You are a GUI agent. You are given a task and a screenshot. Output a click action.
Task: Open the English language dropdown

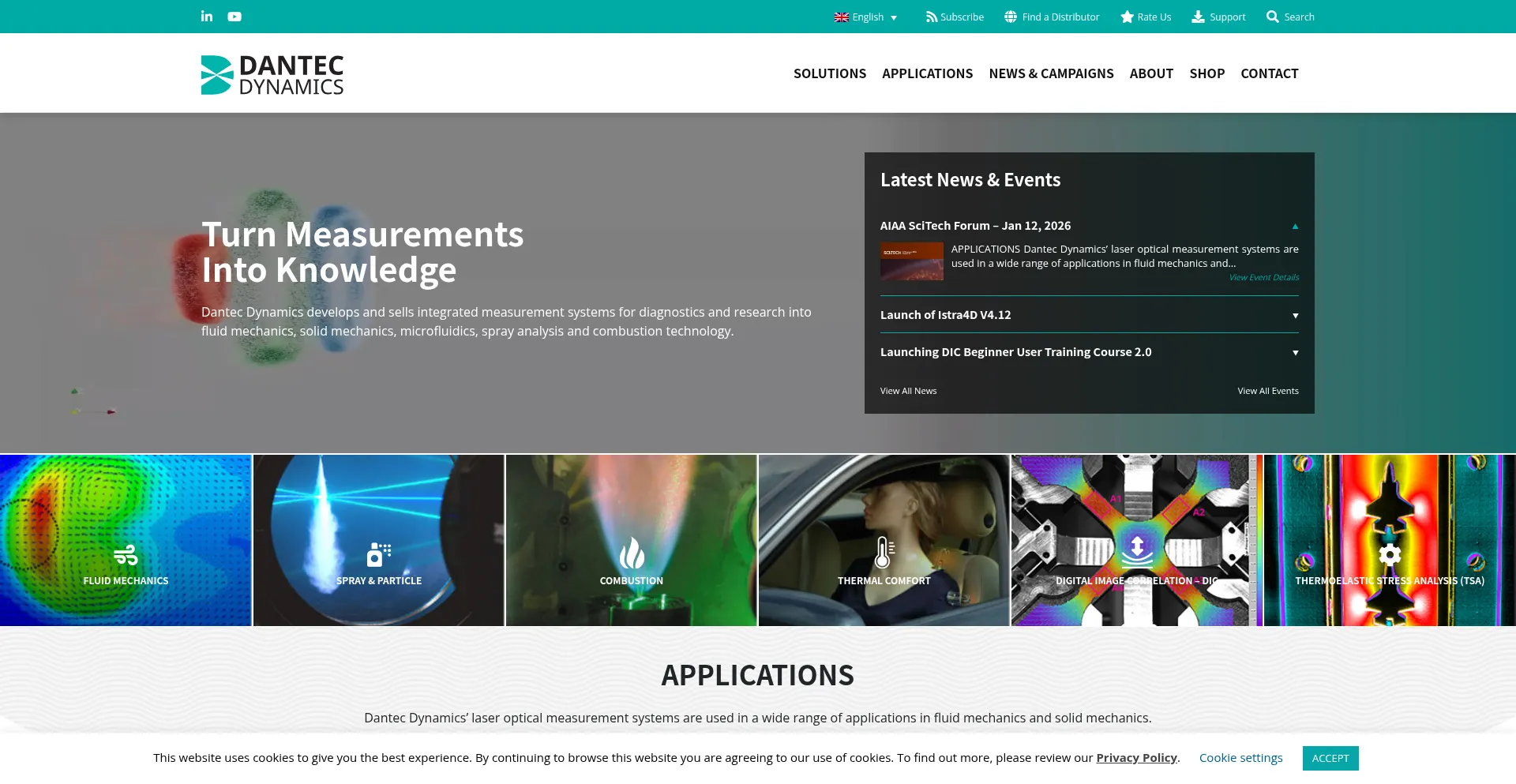click(x=866, y=17)
